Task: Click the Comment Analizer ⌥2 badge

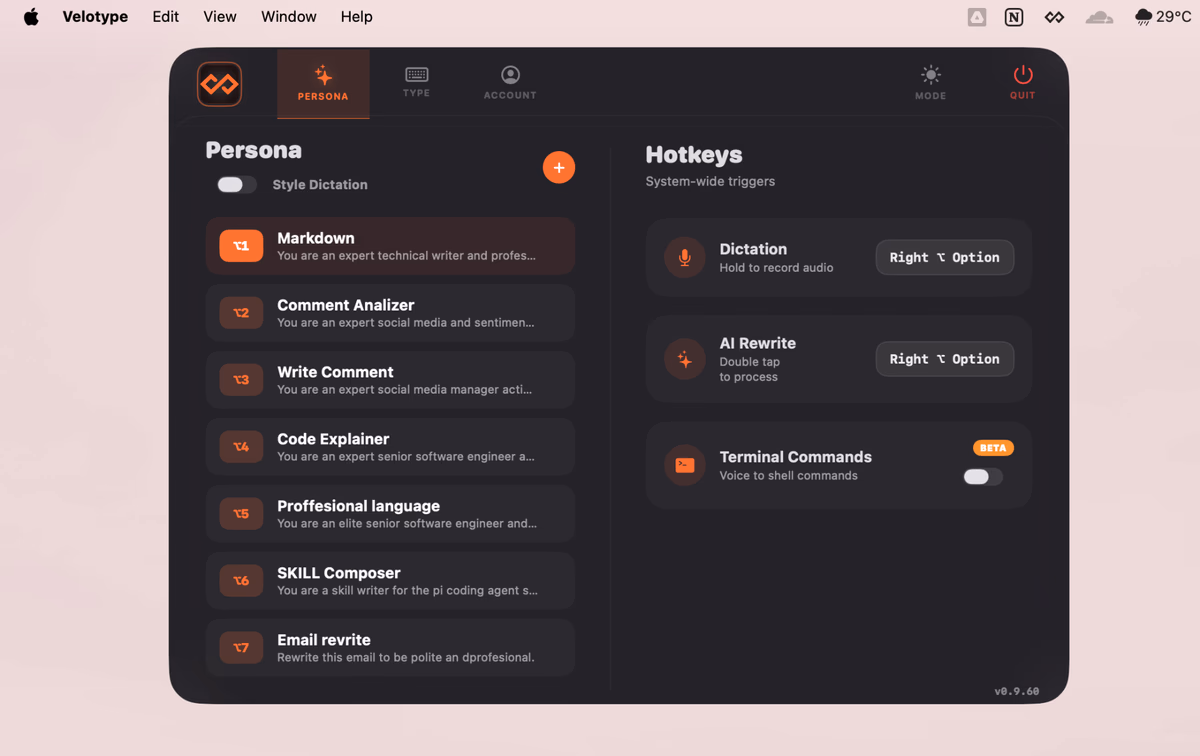Action: tap(241, 313)
